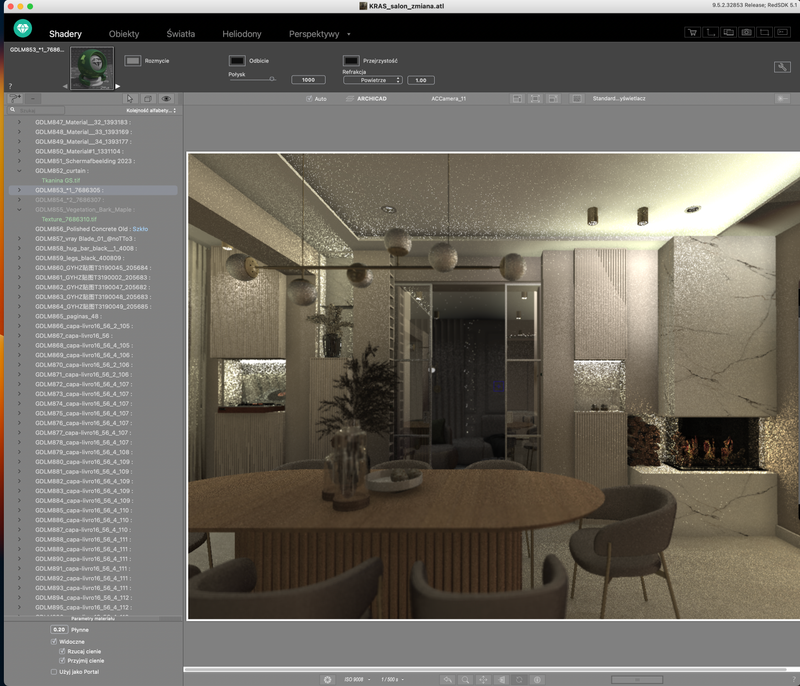Open the Powietrze refraction dropdown
The width and height of the screenshot is (800, 686).
tap(371, 79)
